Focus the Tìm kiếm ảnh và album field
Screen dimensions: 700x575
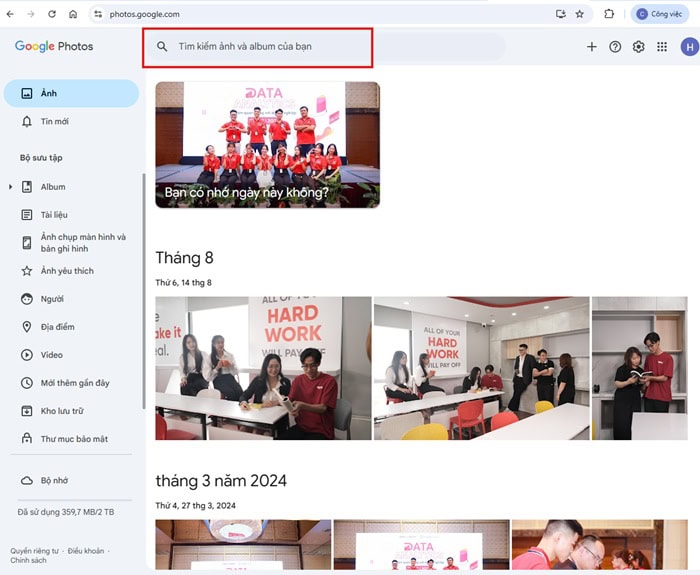pos(327,46)
